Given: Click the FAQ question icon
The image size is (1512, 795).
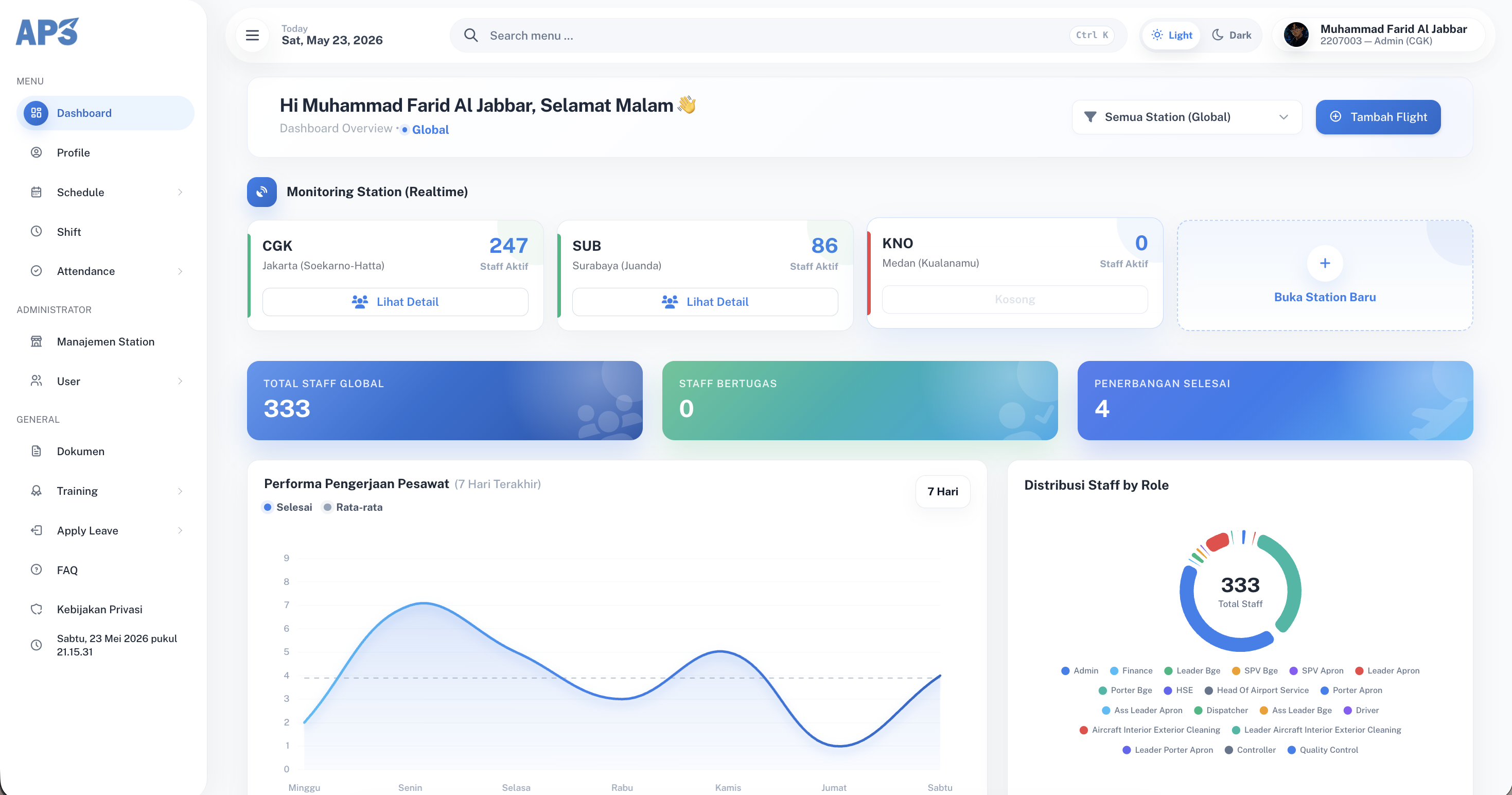Looking at the screenshot, I should pyautogui.click(x=37, y=569).
